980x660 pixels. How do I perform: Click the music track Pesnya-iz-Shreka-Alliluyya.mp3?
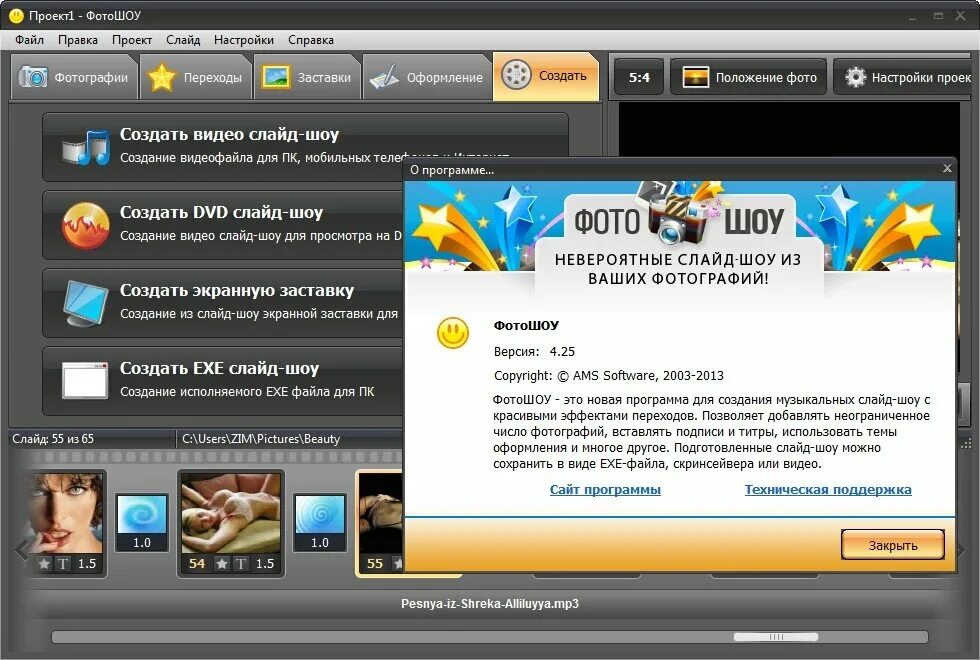pyautogui.click(x=489, y=604)
